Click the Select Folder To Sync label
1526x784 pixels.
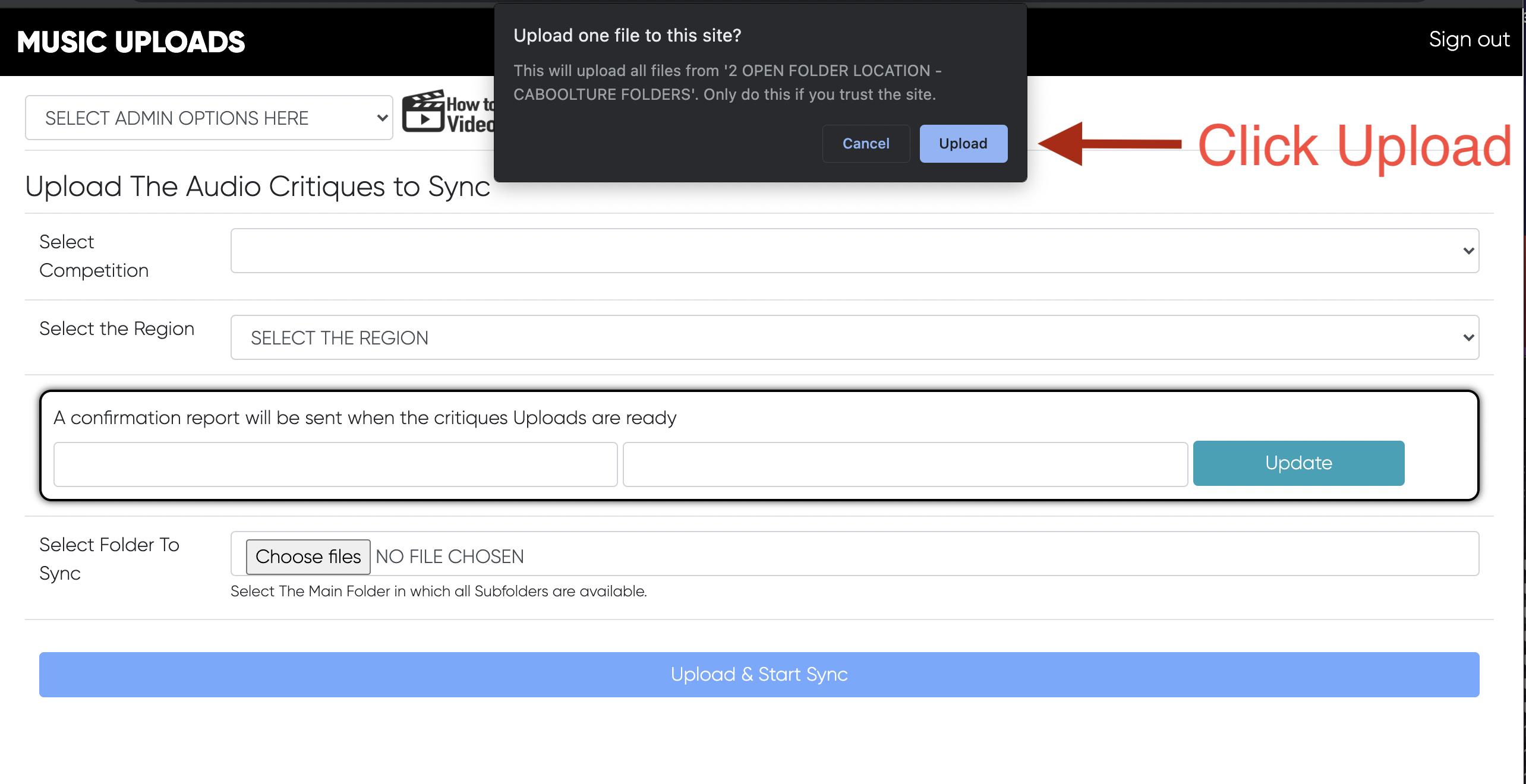pyautogui.click(x=109, y=558)
